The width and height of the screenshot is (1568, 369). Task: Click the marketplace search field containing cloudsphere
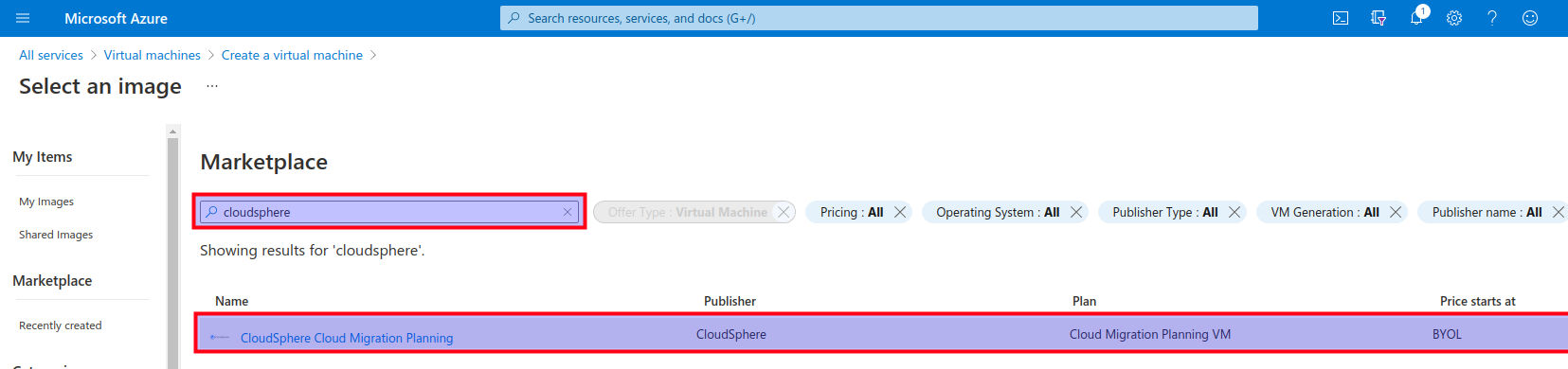coord(389,212)
